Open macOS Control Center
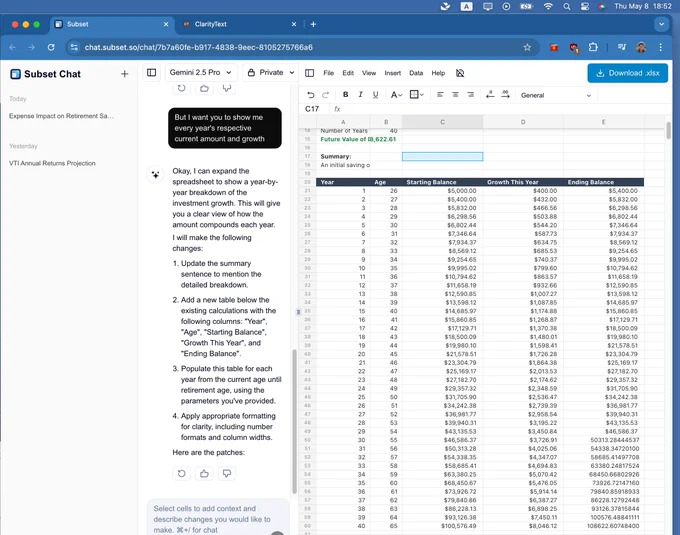The width and height of the screenshot is (680, 535). tap(585, 7)
